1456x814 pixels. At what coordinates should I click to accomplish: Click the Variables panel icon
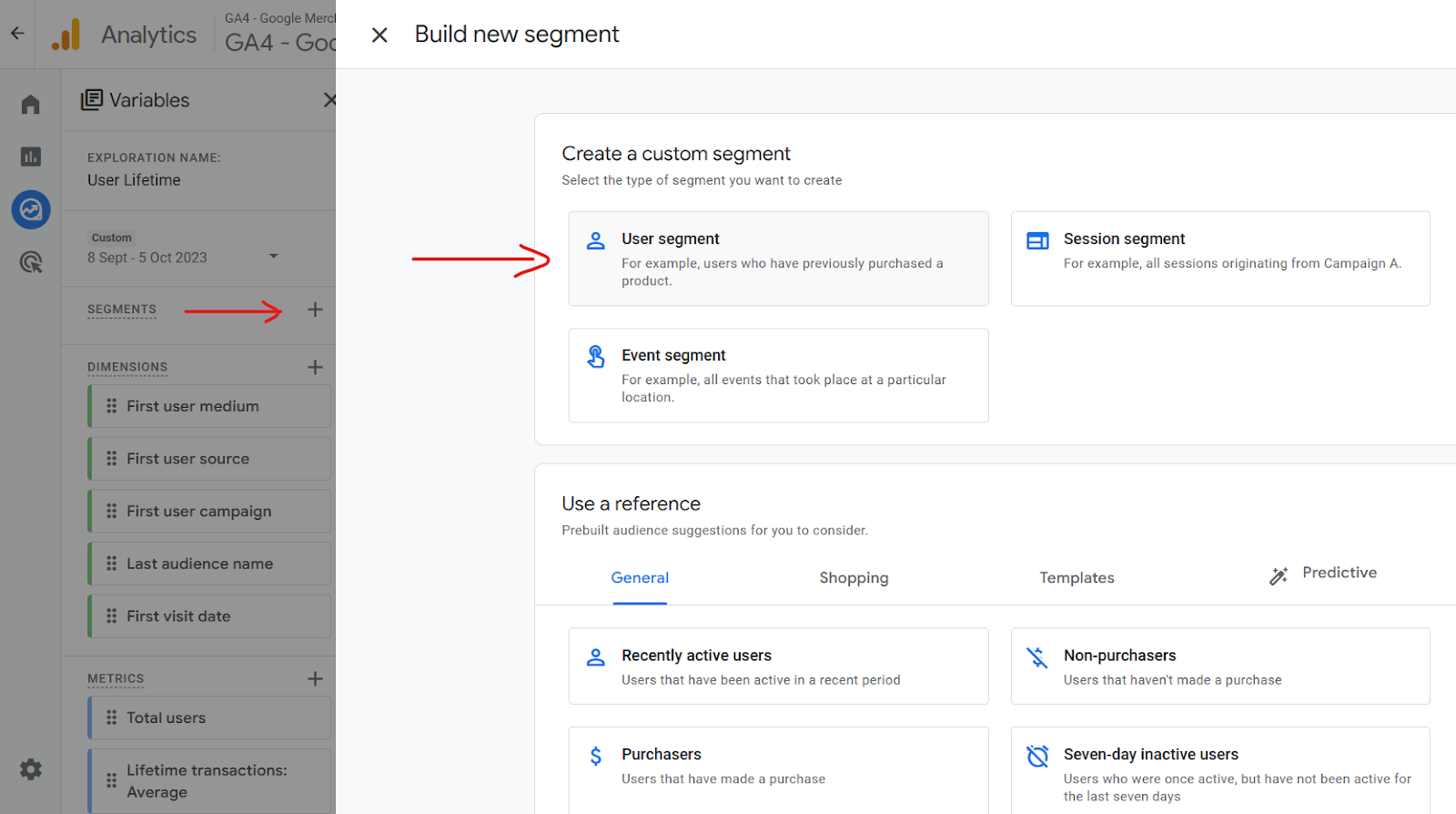tap(91, 100)
